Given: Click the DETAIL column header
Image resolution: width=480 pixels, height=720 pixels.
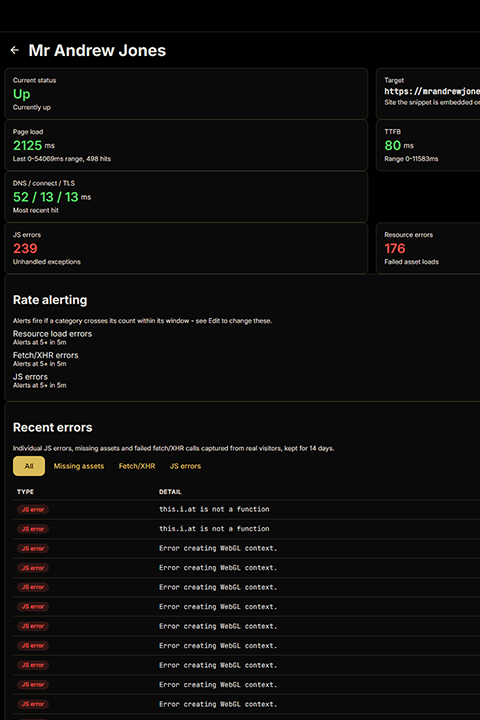Looking at the screenshot, I should [170, 492].
